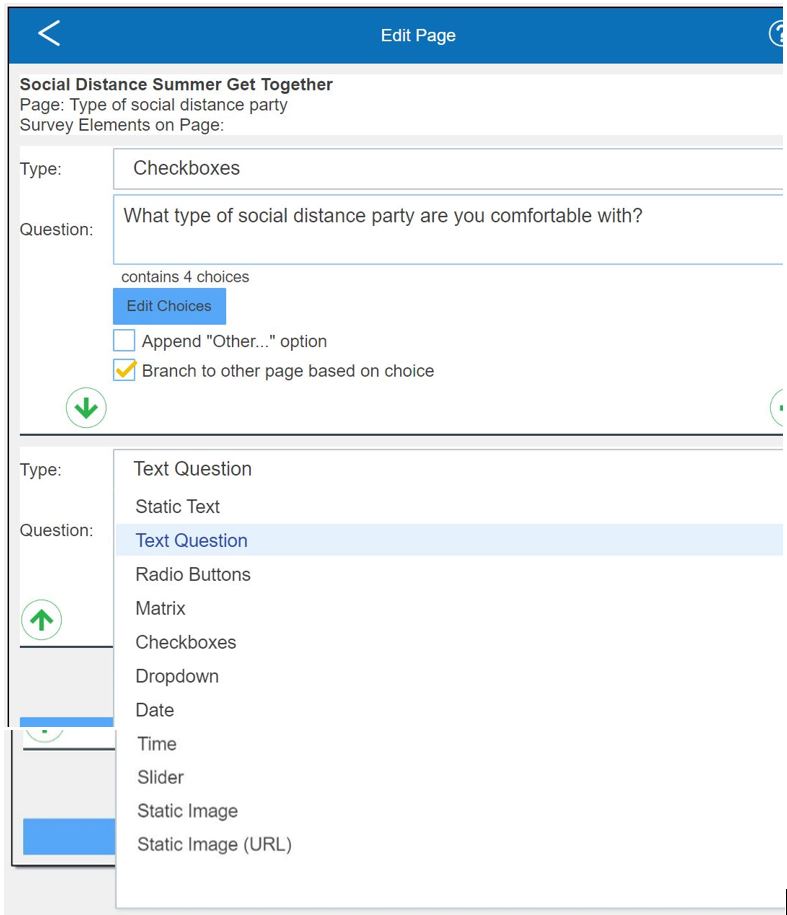The width and height of the screenshot is (787, 915).
Task: Uncheck Branch to other page based on choice
Action: 124,371
